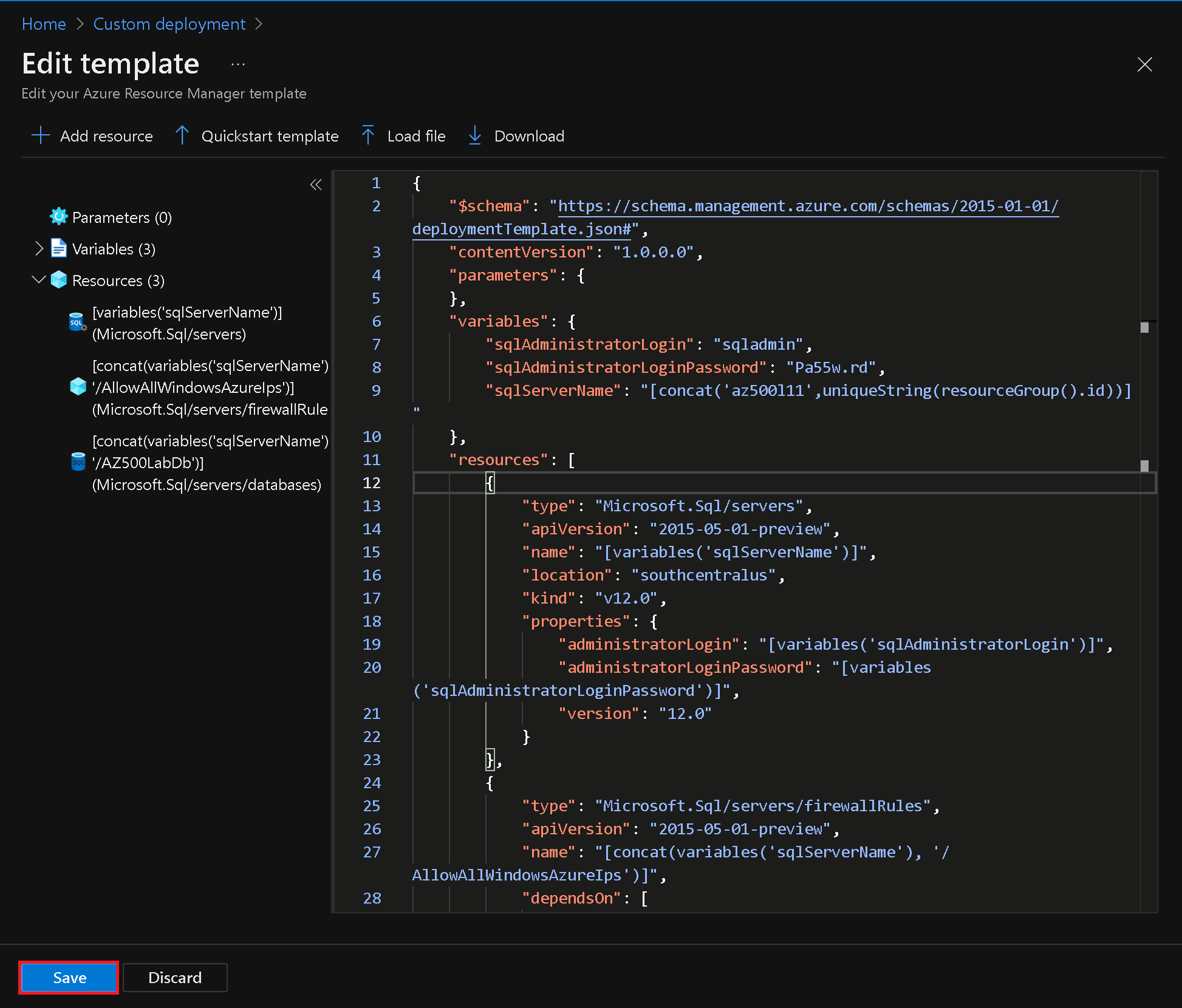Collapse the Resources (3) node
The width and height of the screenshot is (1182, 1008).
[x=39, y=280]
